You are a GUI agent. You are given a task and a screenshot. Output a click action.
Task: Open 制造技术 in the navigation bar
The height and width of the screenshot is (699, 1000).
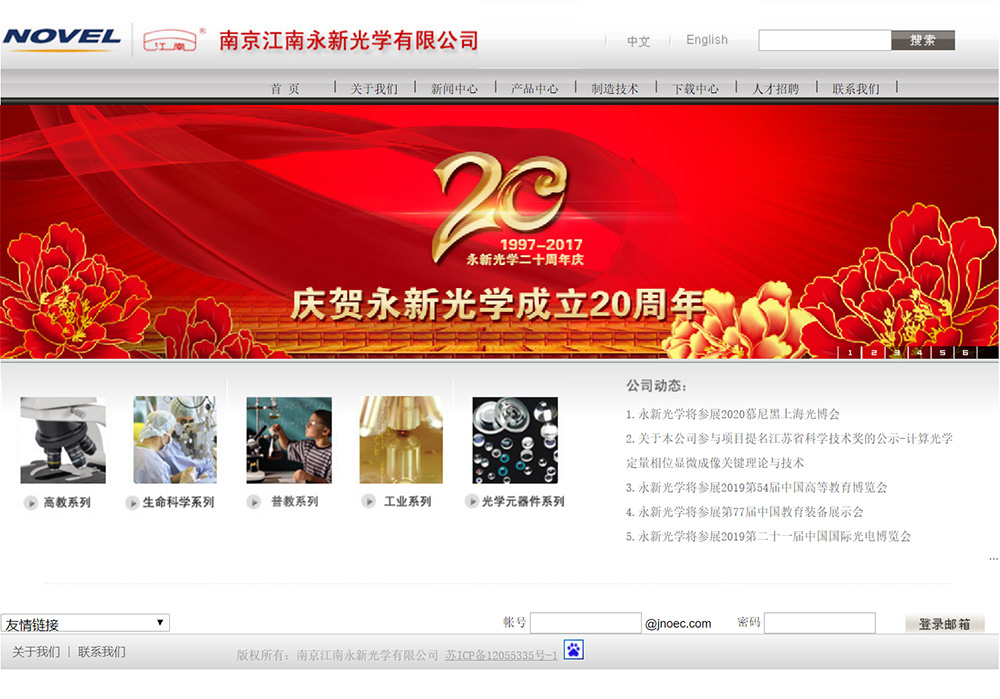click(x=615, y=89)
